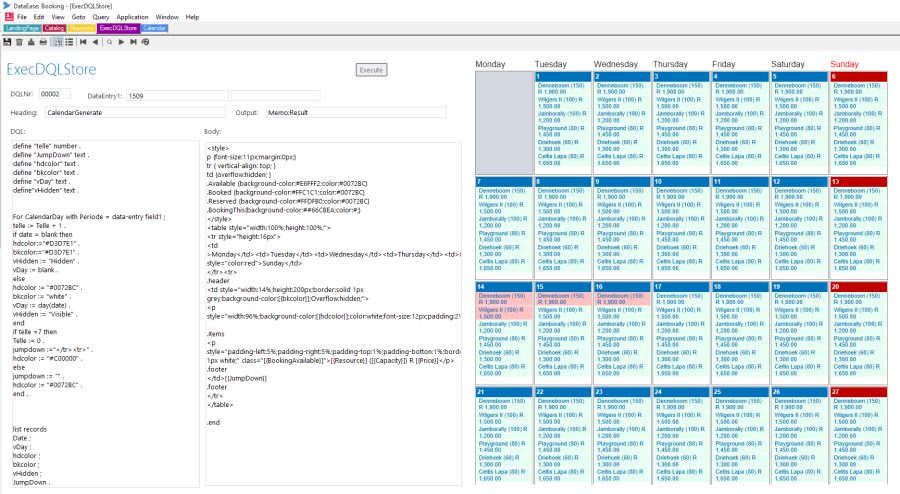Go to next record arrow
The width and height of the screenshot is (900, 494).
click(121, 42)
